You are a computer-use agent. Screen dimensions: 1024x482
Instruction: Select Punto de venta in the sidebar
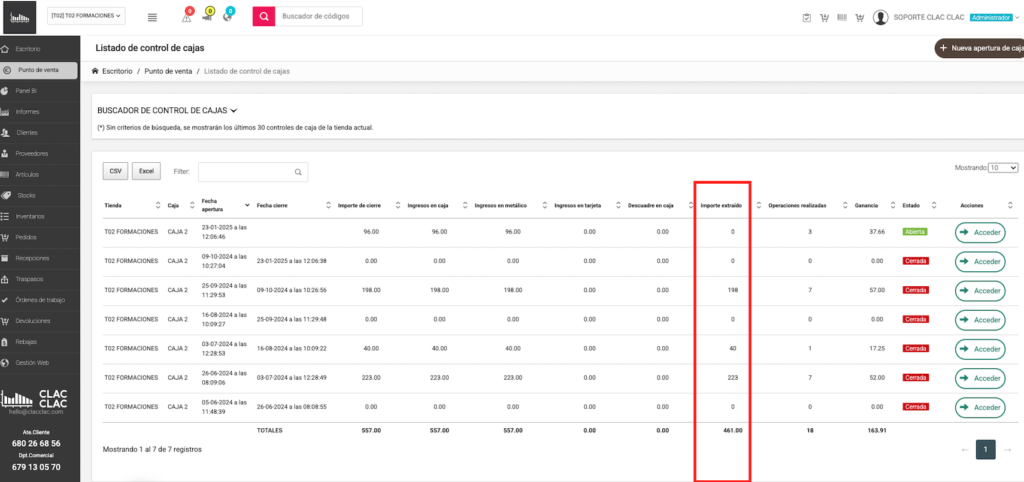click(39, 70)
